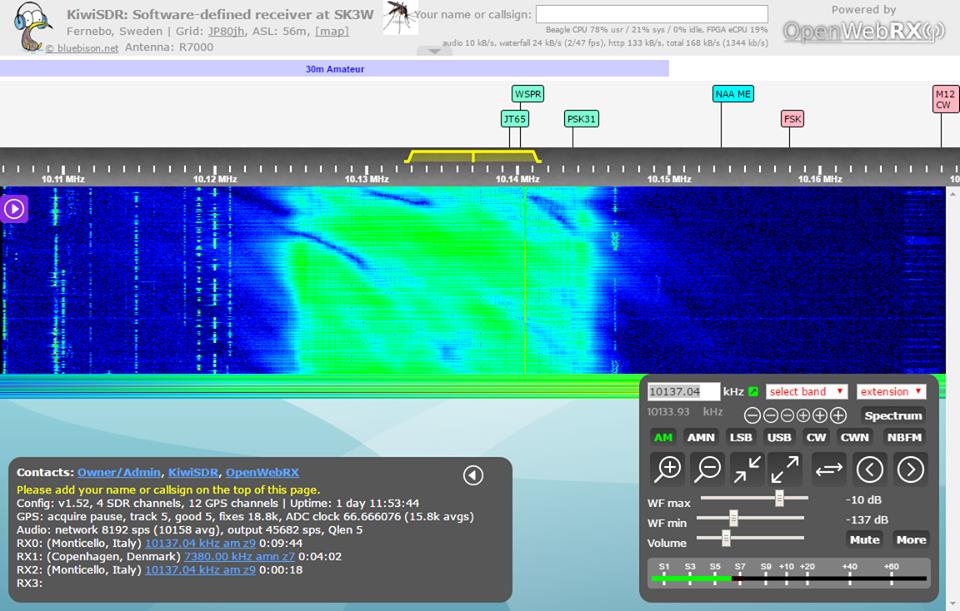The image size is (960, 611).
Task: Open the Spectrum display button
Action: click(x=892, y=415)
